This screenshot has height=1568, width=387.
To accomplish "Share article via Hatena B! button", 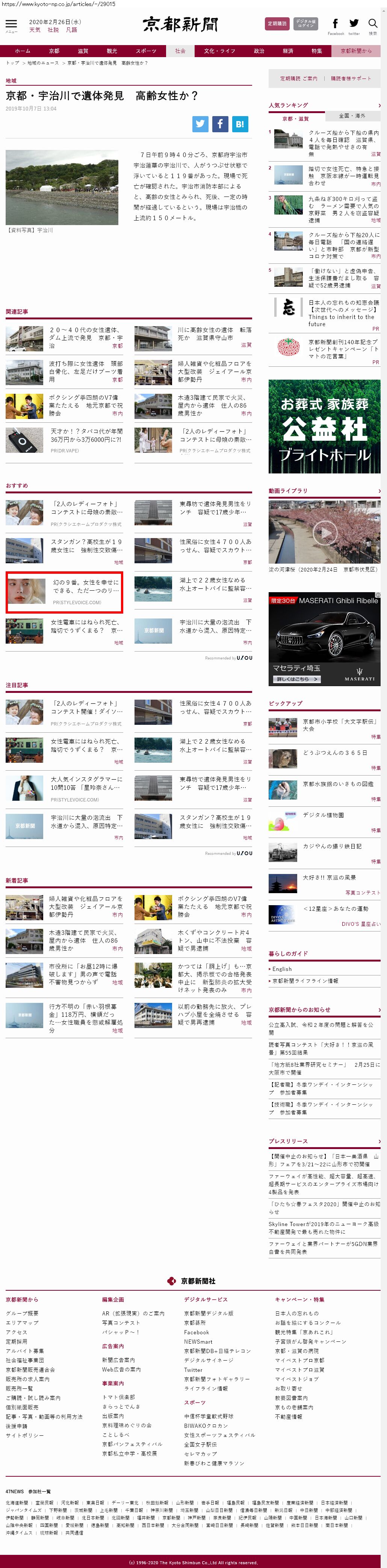I will click(240, 124).
